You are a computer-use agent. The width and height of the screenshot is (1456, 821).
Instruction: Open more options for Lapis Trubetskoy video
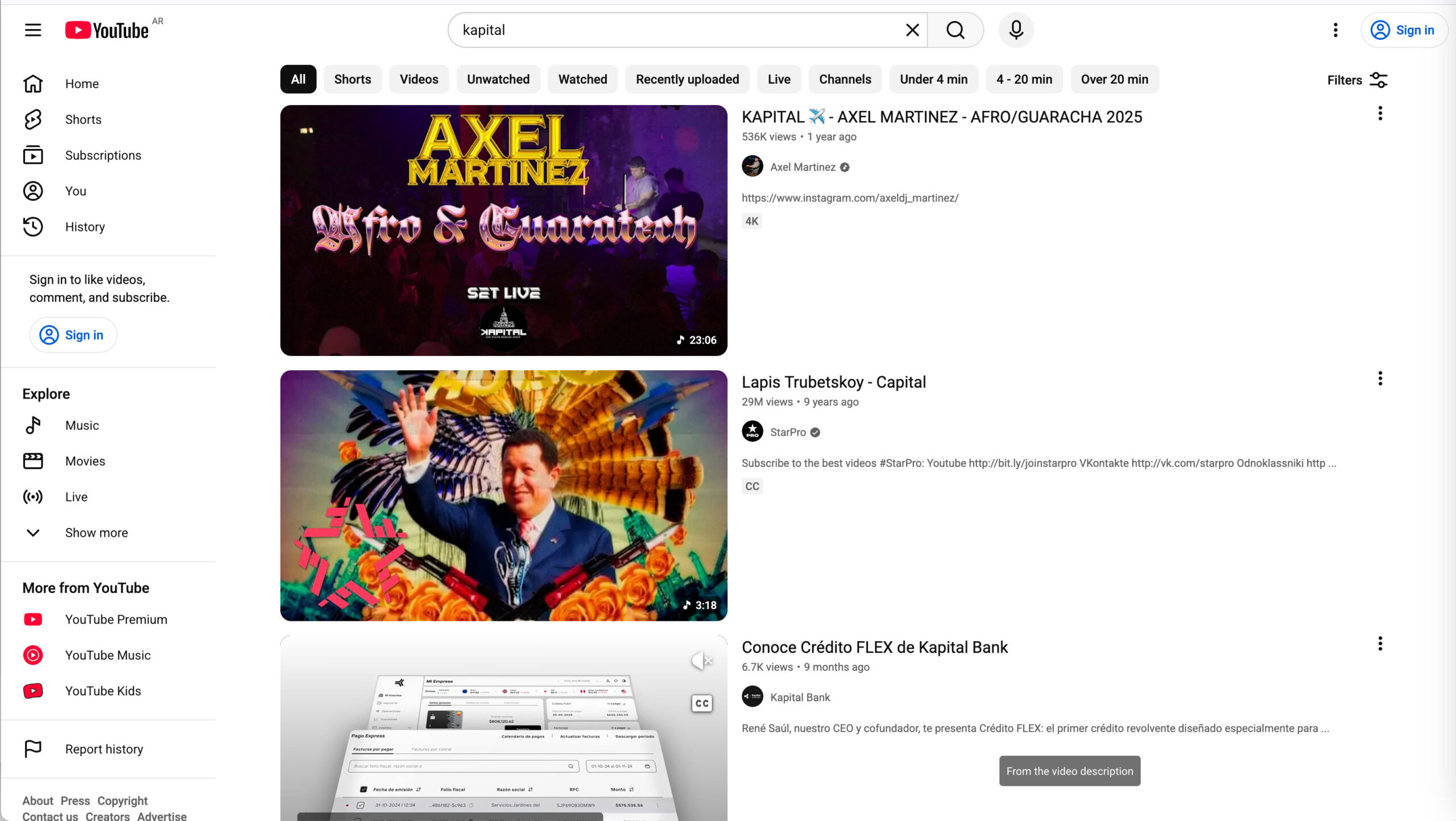point(1380,379)
